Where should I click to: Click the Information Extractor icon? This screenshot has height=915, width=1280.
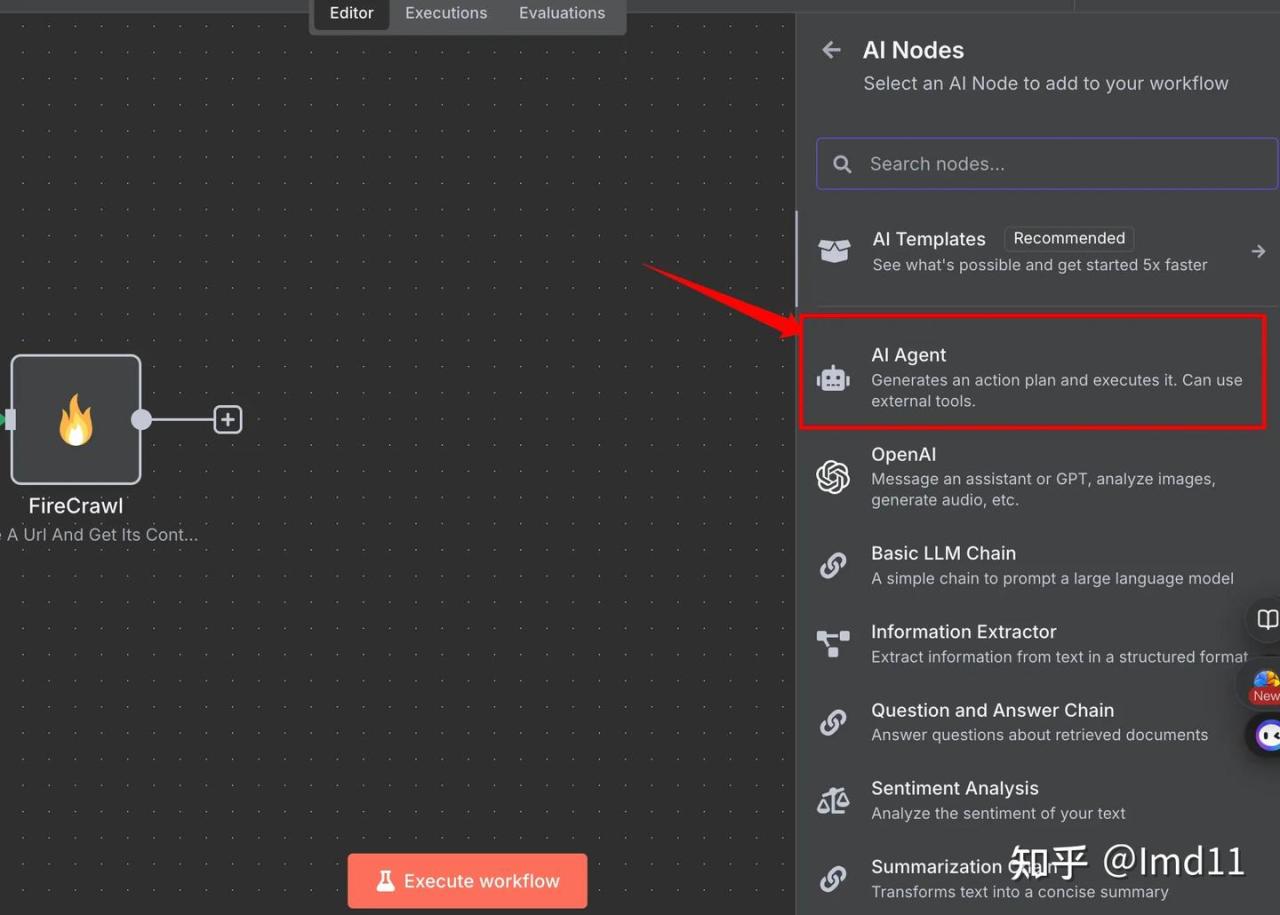(x=833, y=644)
